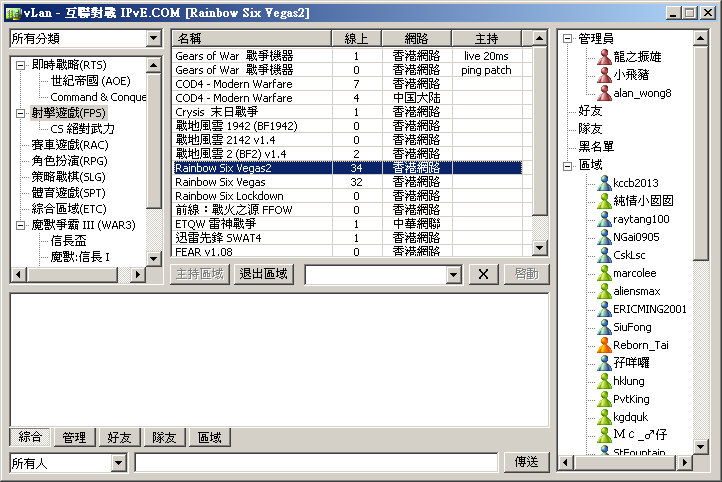Image resolution: width=722 pixels, height=482 pixels.
Task: Select the ETQW 雷神戰爭 room row
Action: coord(347,224)
